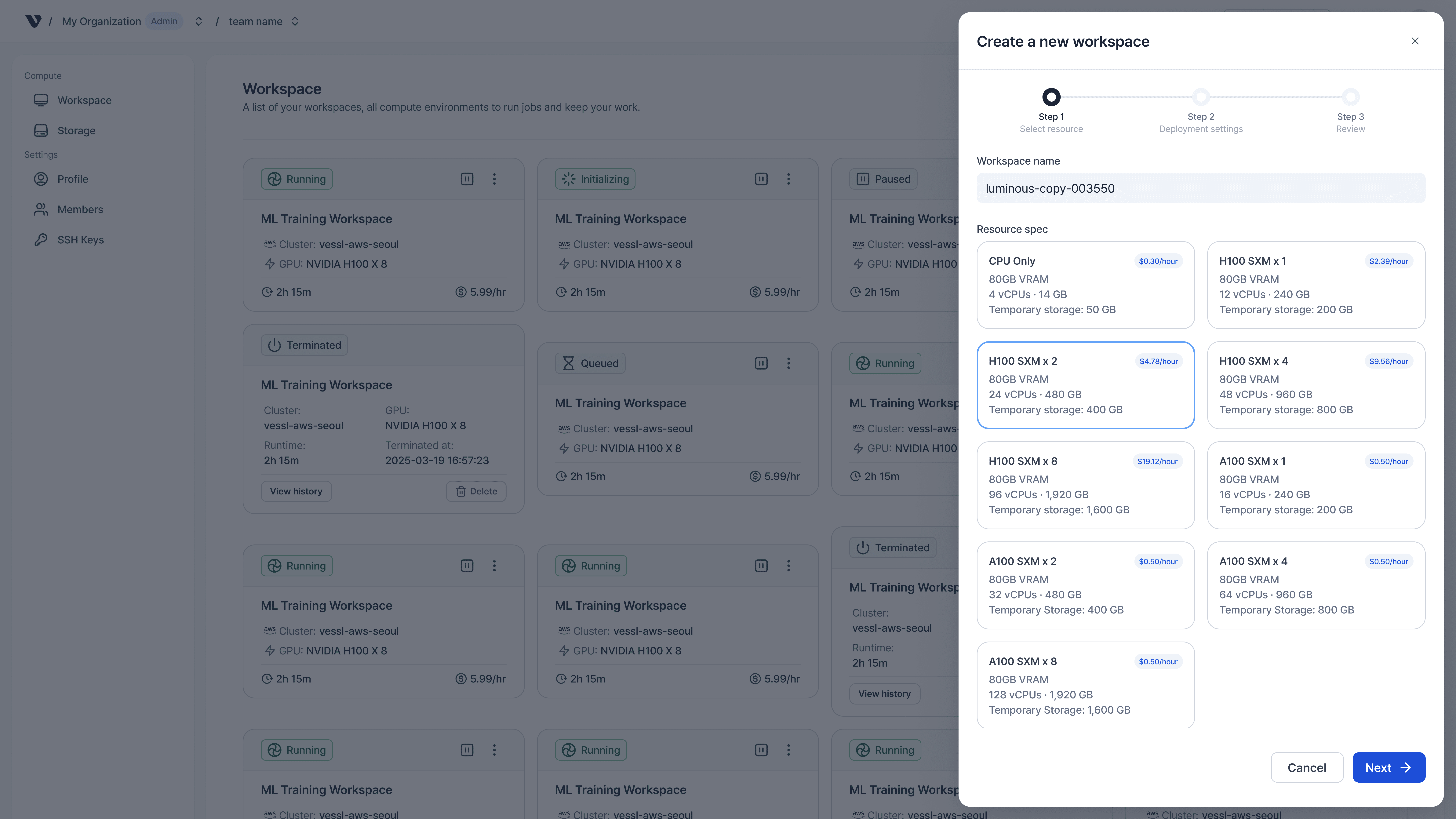Open the My Organization switcher
The height and width of the screenshot is (819, 1456).
pyautogui.click(x=198, y=21)
